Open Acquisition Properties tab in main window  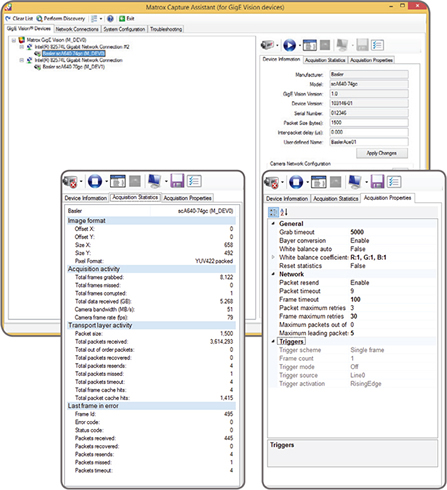click(371, 60)
